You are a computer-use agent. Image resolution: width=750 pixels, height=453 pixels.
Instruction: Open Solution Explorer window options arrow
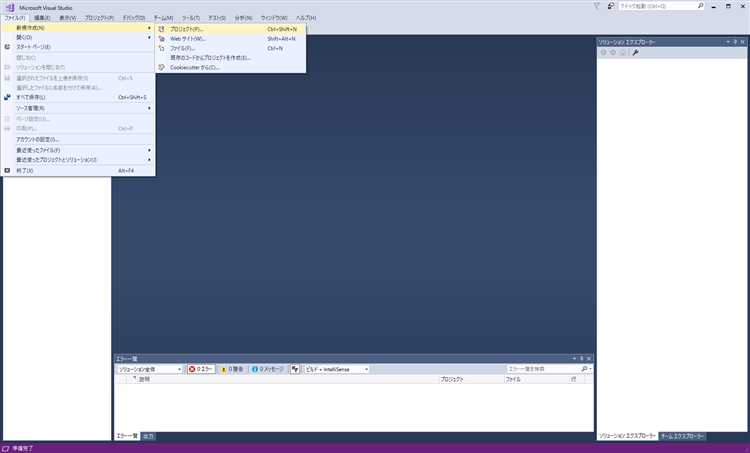[728, 42]
